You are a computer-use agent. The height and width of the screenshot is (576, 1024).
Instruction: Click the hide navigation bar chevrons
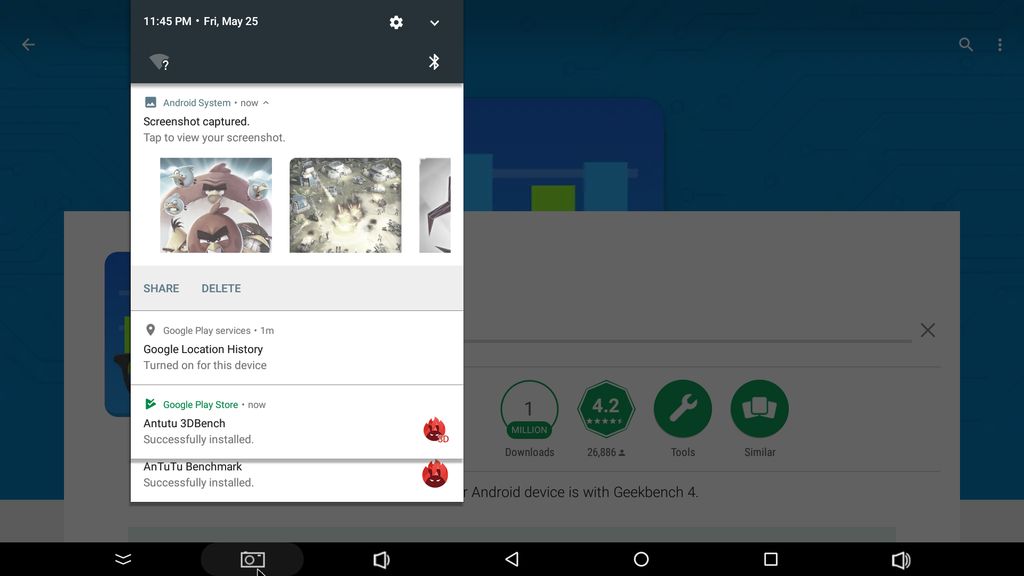pyautogui.click(x=123, y=560)
